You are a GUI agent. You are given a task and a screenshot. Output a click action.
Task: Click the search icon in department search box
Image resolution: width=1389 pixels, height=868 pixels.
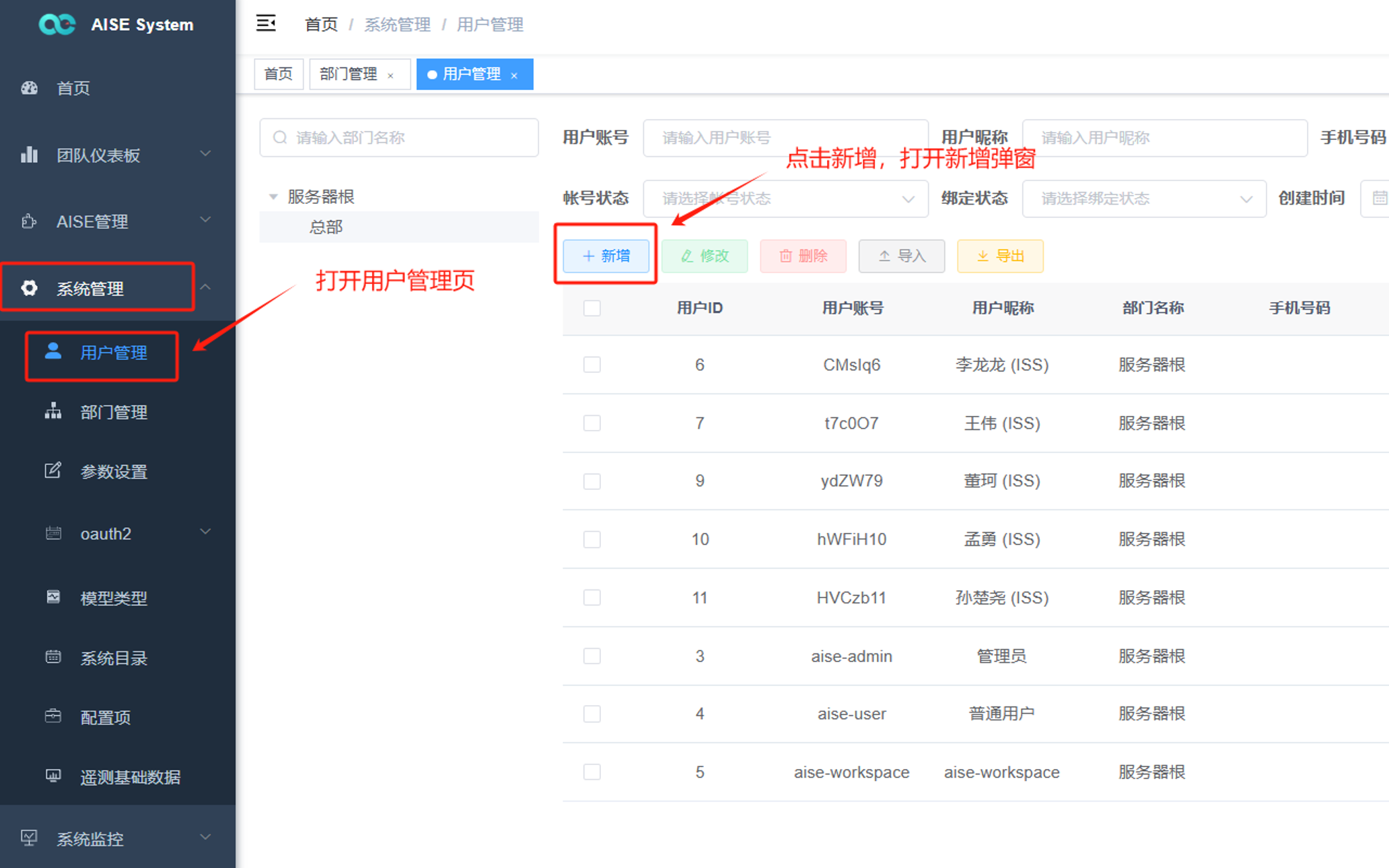click(280, 138)
